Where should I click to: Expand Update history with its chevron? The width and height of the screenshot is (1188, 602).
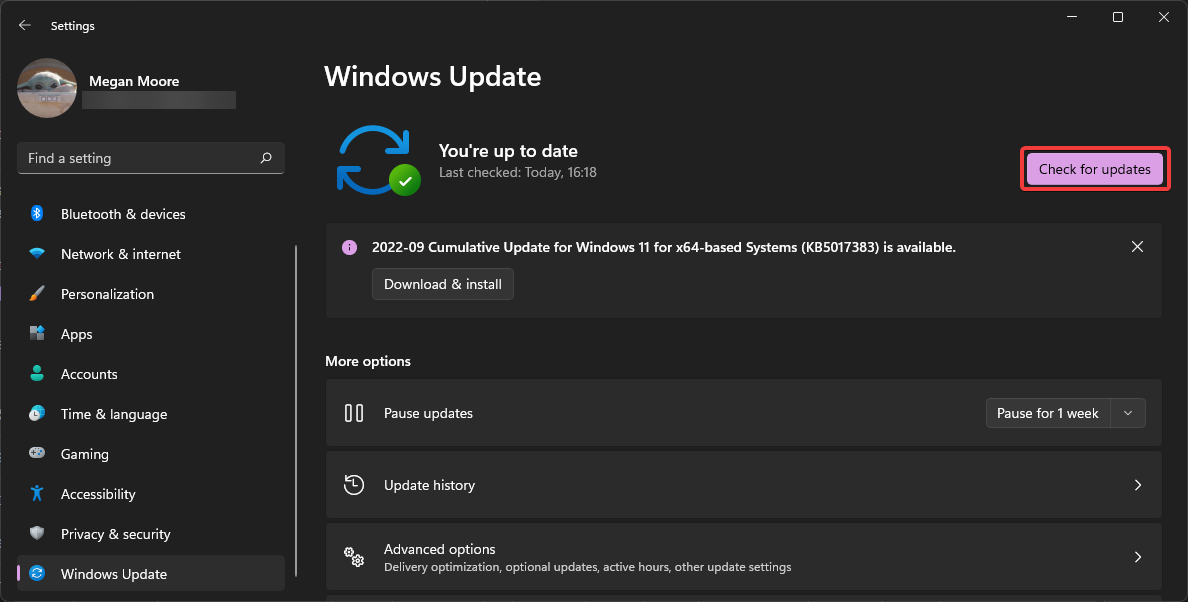coord(1137,485)
